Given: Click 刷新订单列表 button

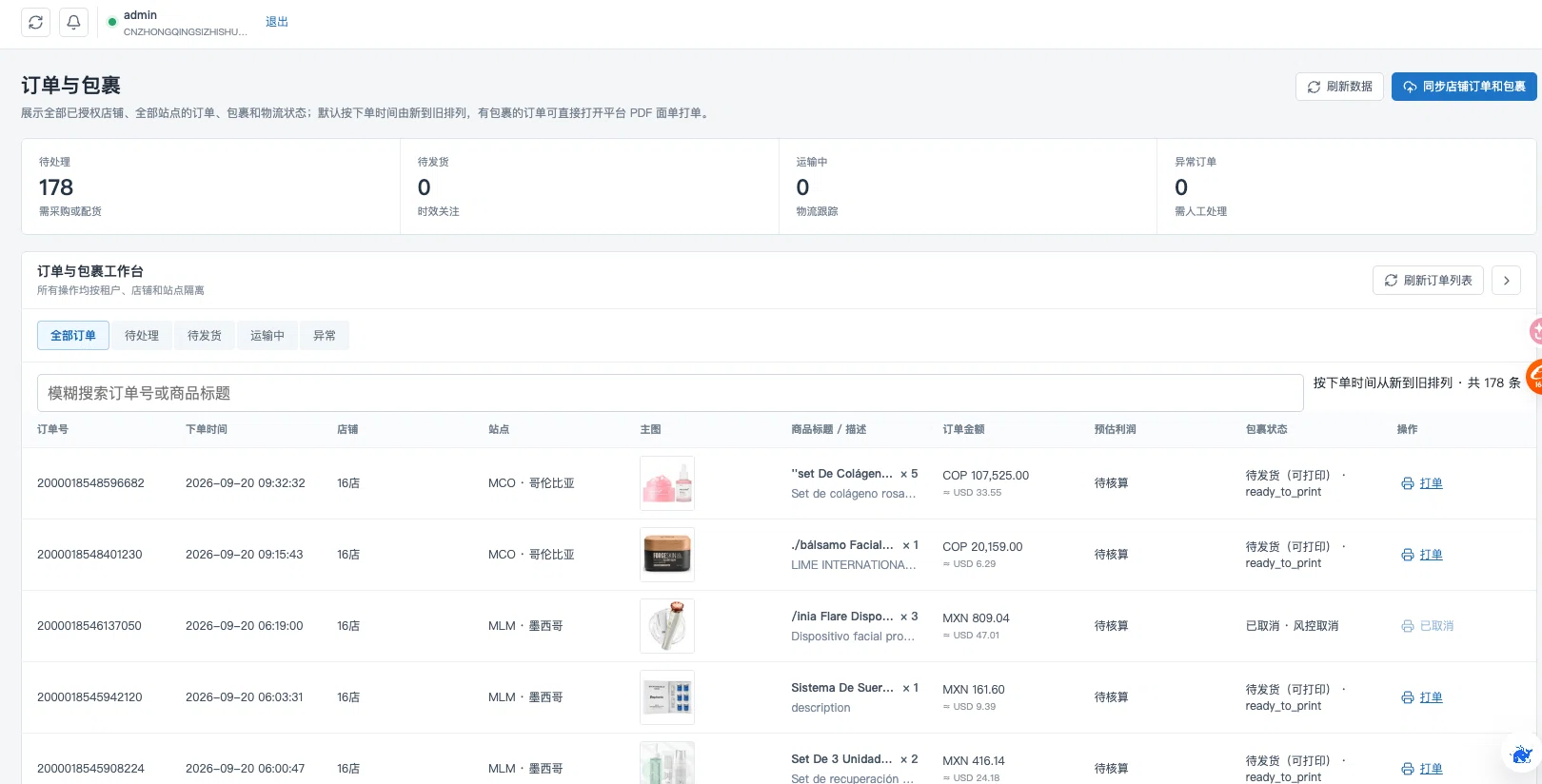Looking at the screenshot, I should (x=1428, y=281).
